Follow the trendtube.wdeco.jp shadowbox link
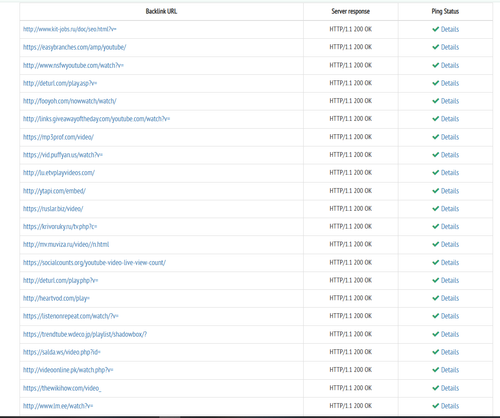The height and width of the screenshot is (418, 500). pyautogui.click(x=85, y=334)
